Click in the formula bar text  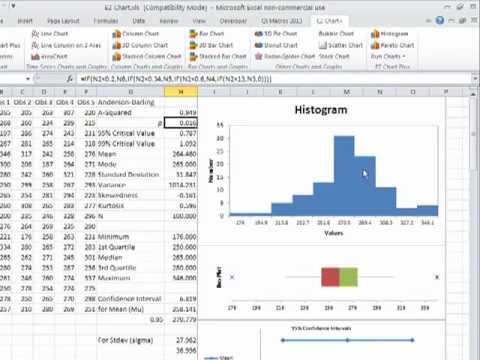[176, 79]
